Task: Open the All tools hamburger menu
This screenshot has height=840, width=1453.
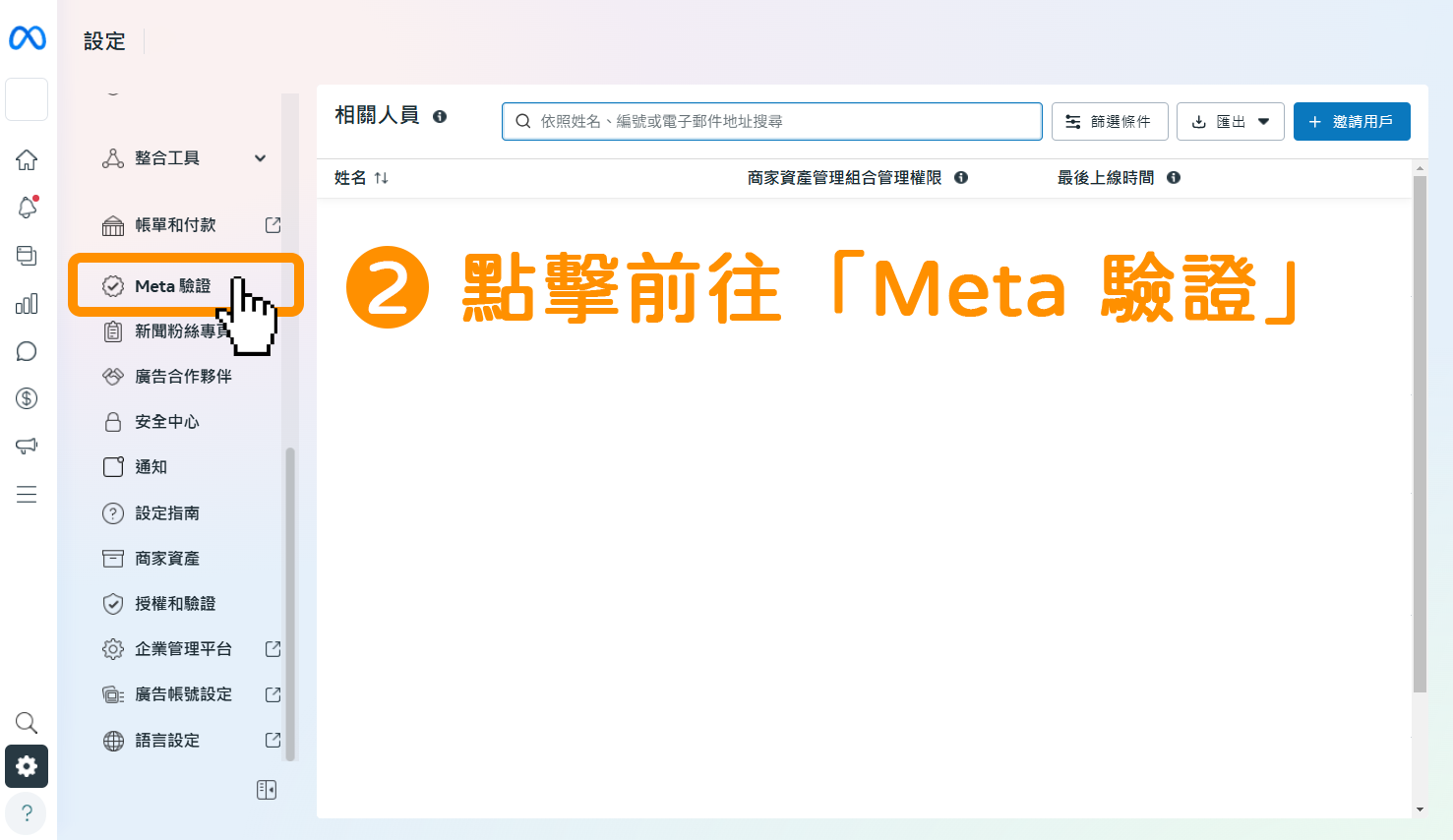Action: tap(27, 494)
